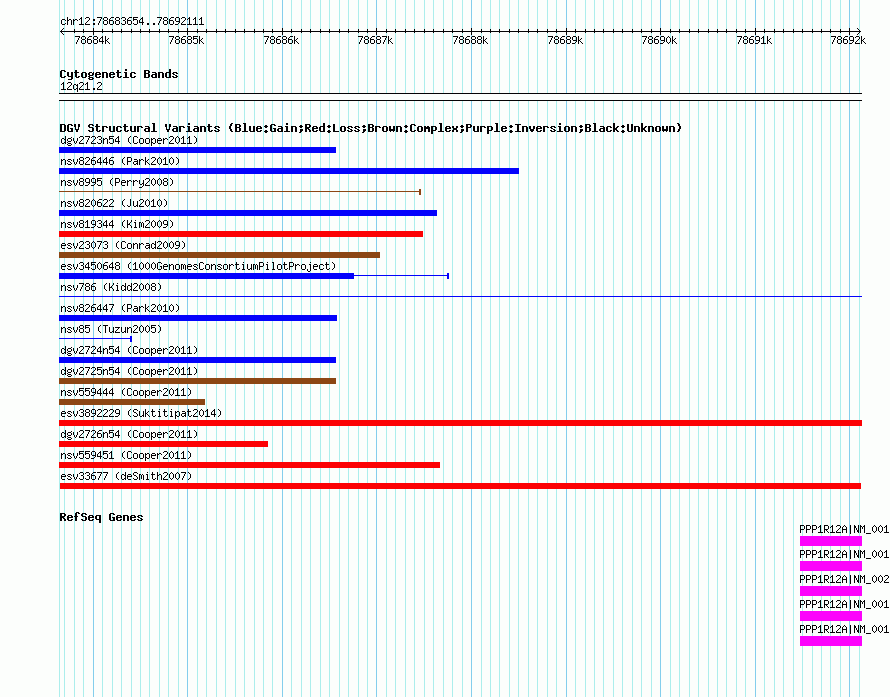The height and width of the screenshot is (697, 890).
Task: Select the red loss bar under esv33677
Action: 460,486
